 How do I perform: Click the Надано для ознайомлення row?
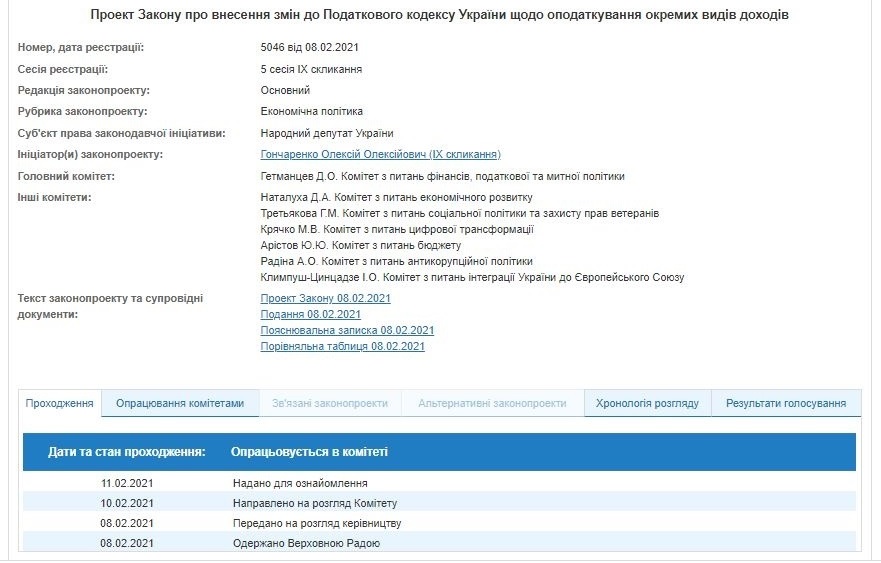pos(439,483)
